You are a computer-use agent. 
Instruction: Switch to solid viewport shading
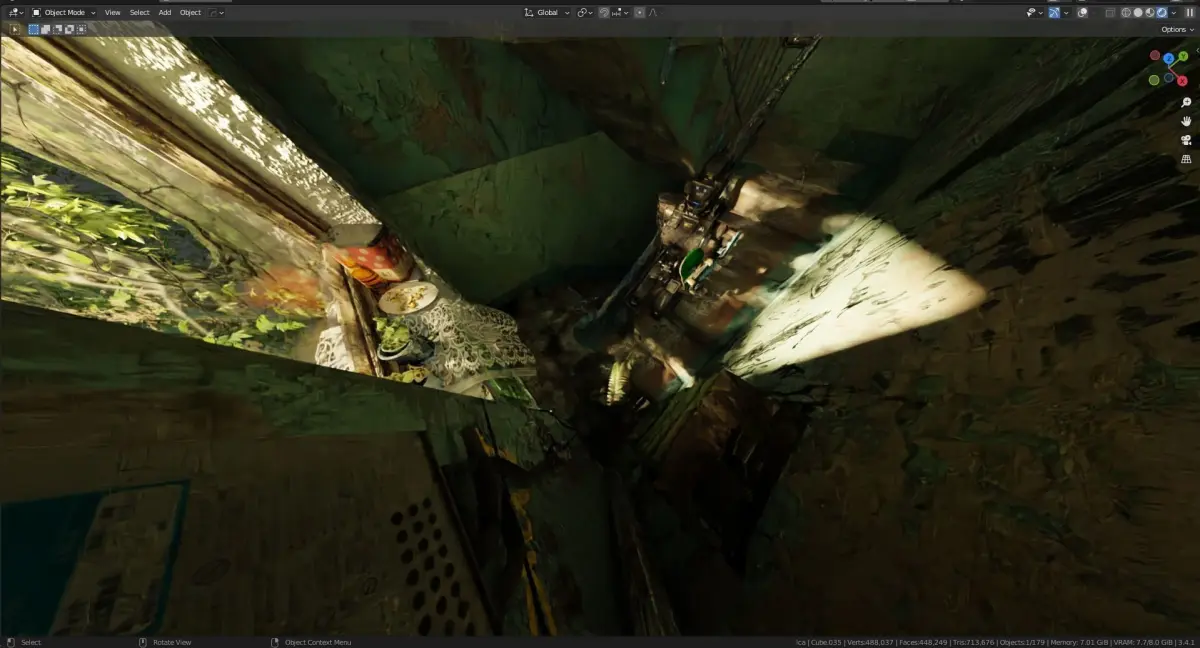coord(1138,13)
